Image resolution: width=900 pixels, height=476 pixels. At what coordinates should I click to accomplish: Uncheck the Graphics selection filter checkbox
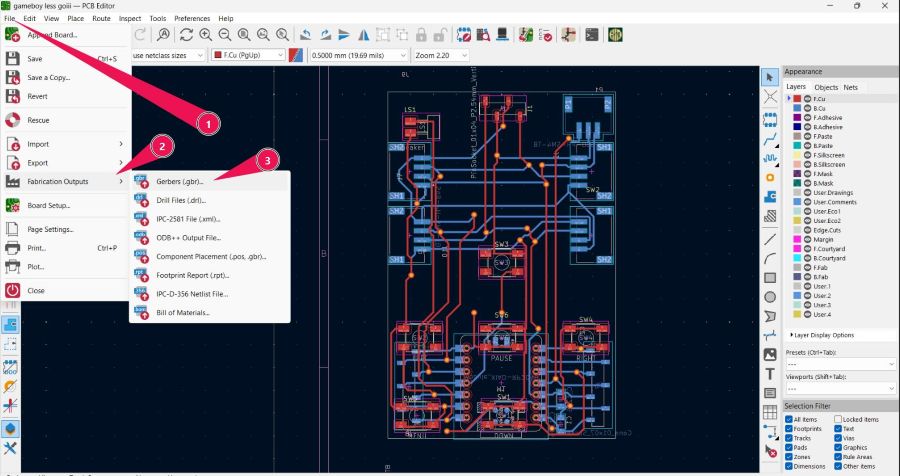(838, 447)
